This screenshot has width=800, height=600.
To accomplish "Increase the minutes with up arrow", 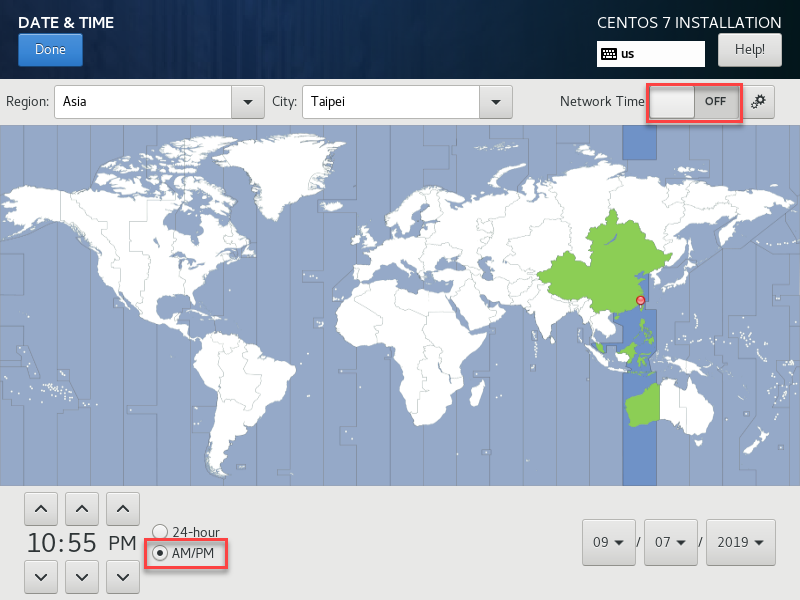I will [82, 509].
